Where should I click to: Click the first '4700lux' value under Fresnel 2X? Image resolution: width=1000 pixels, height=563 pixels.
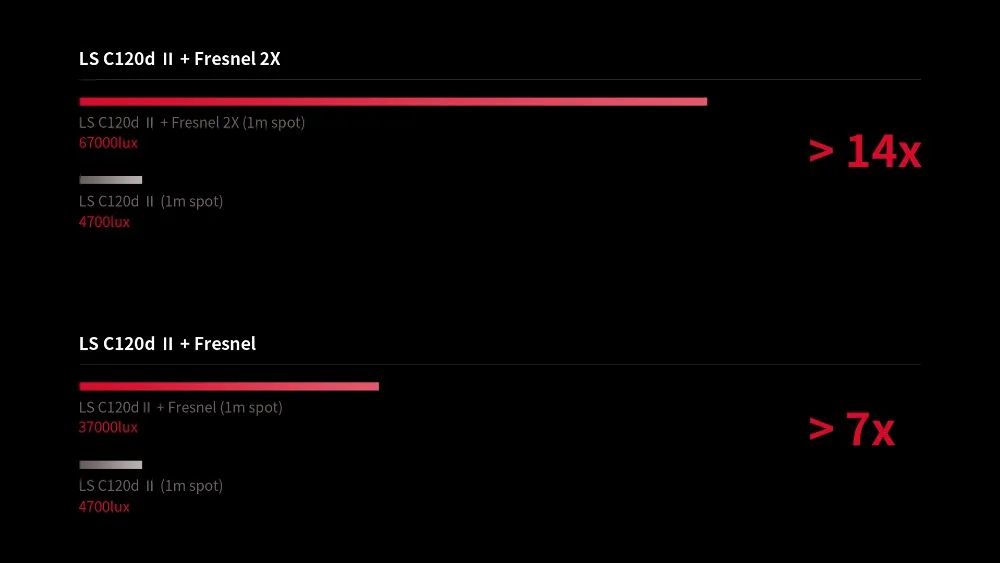click(x=104, y=222)
